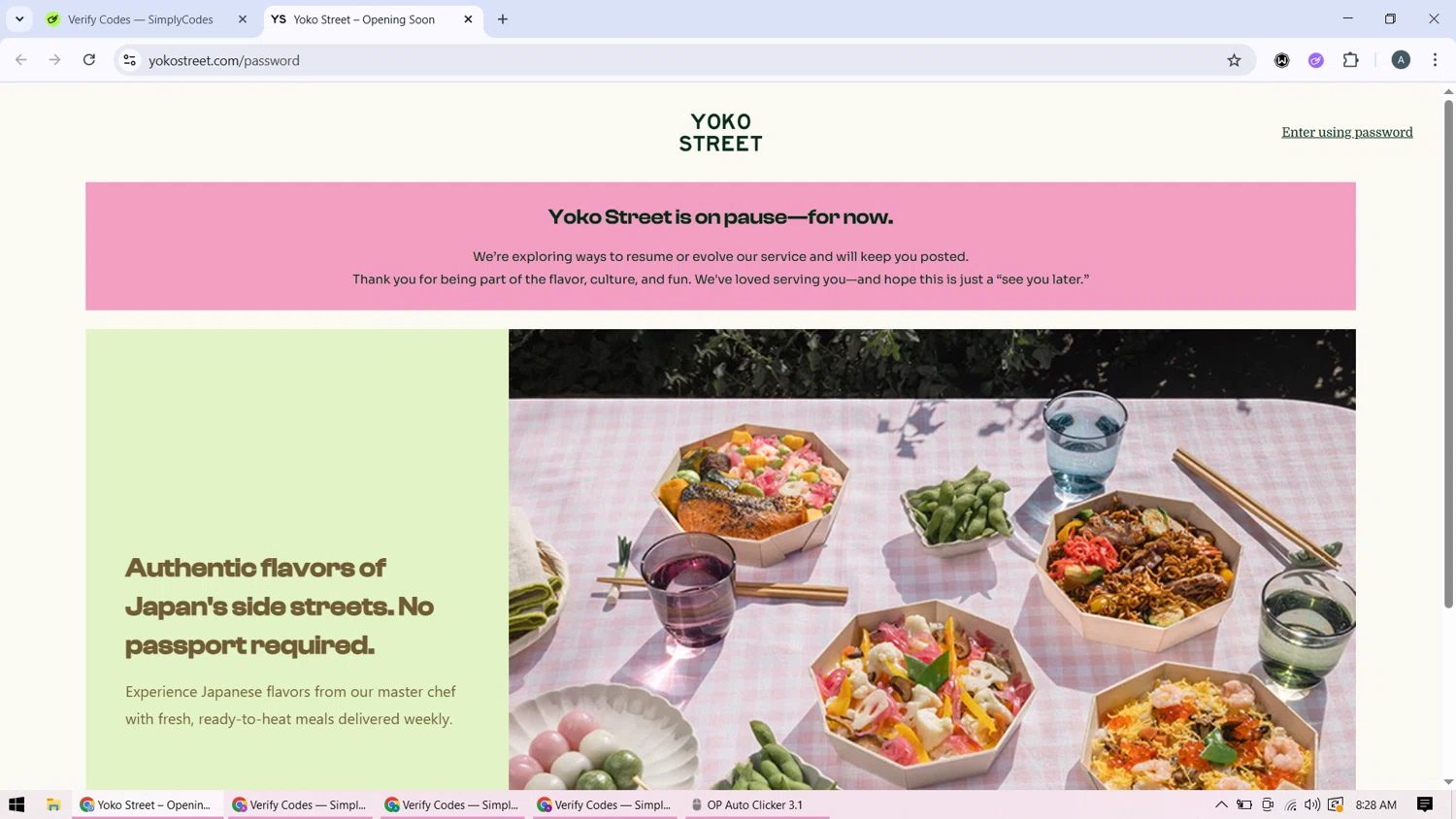Click the scrollbar up arrow
The image size is (1456, 819).
[x=1448, y=91]
